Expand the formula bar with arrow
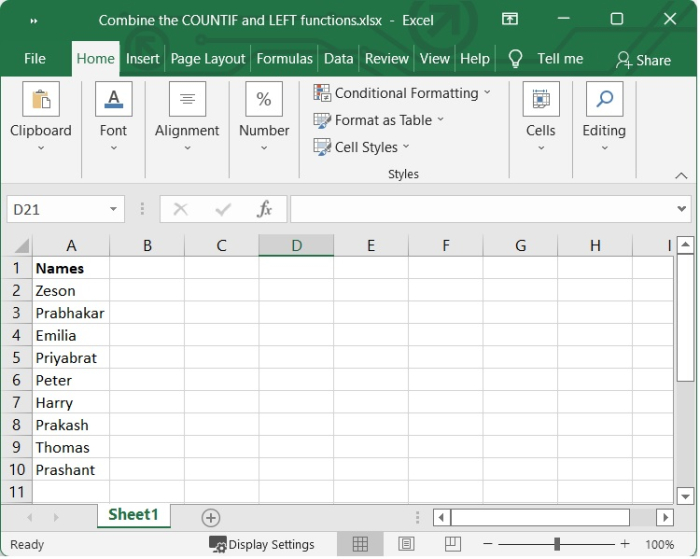This screenshot has width=700, height=559. tap(681, 209)
